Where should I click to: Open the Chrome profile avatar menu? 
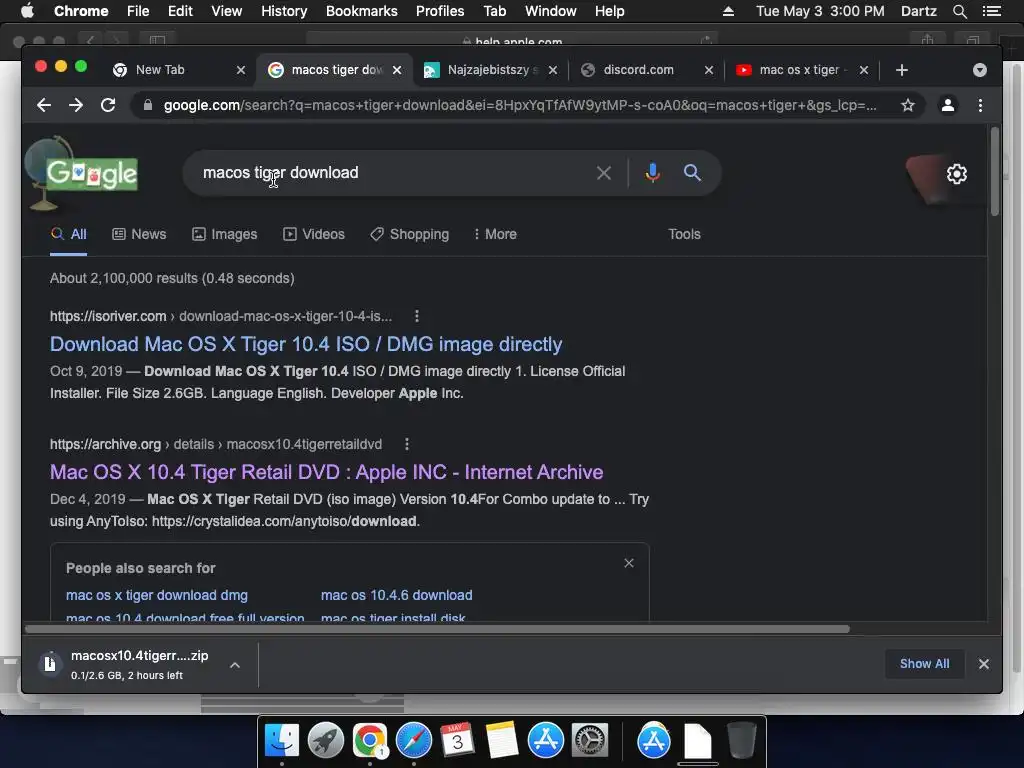coord(948,105)
